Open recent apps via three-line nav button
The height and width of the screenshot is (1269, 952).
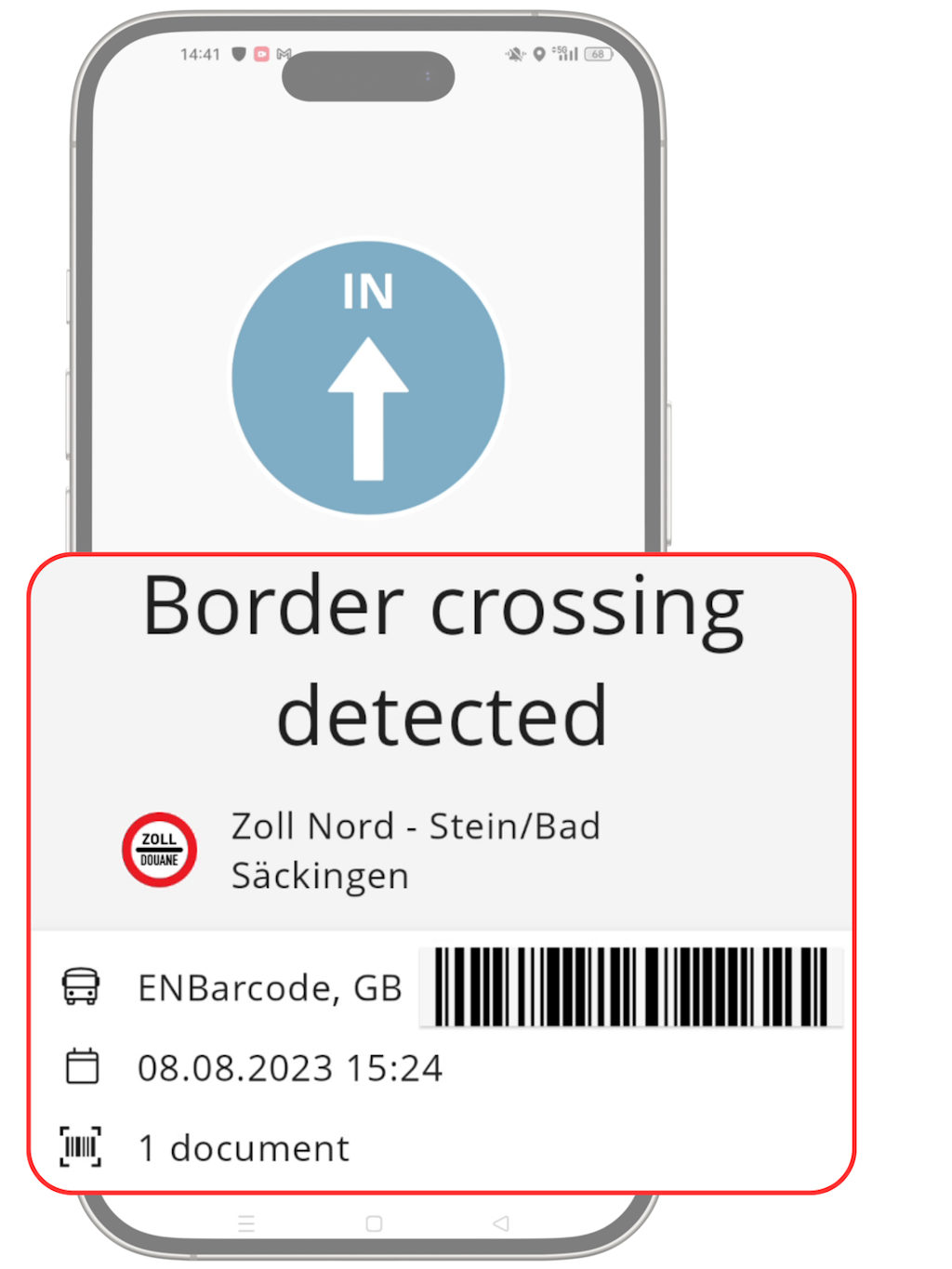coord(246,1223)
